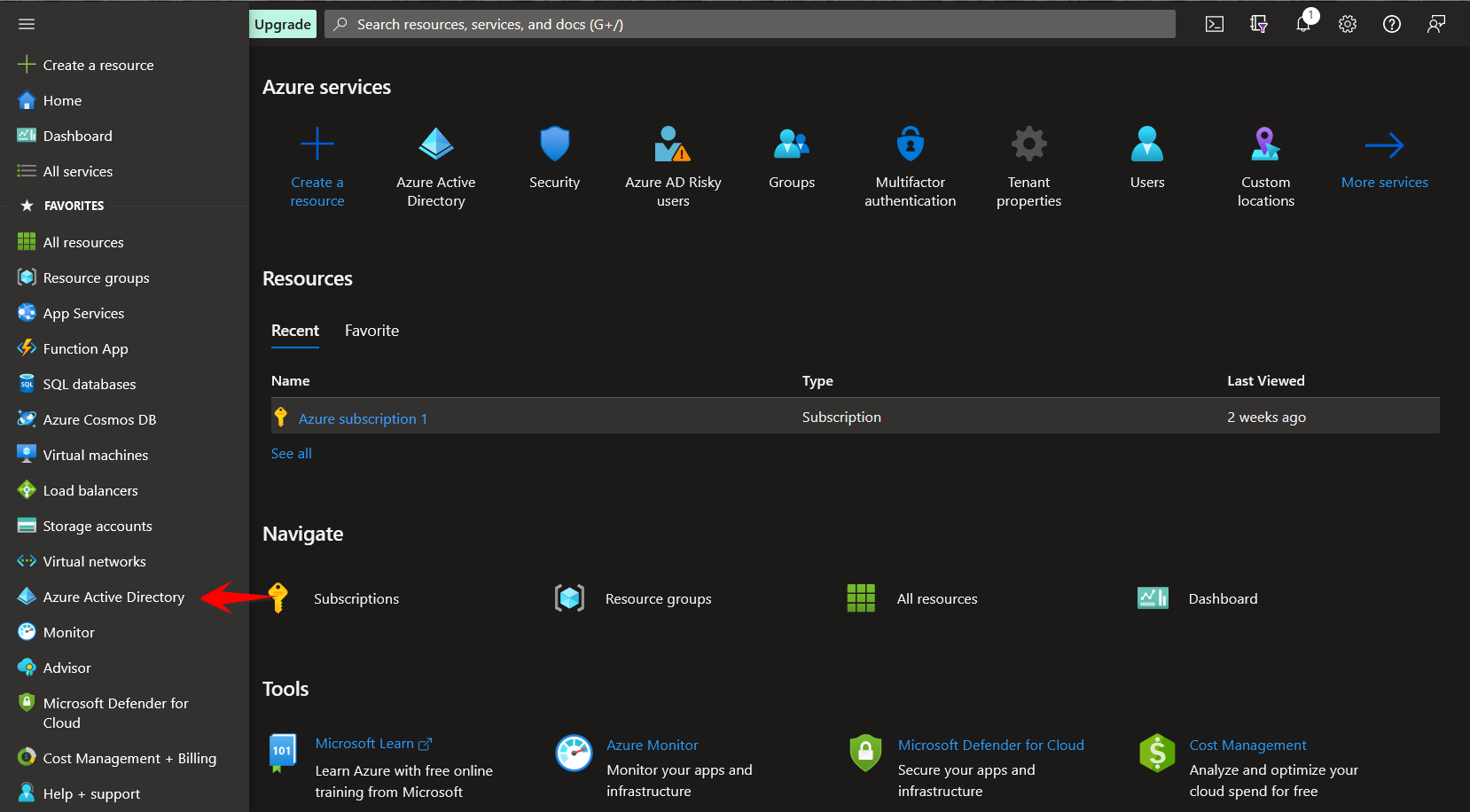Open the Microsoft Learn link

coord(373,744)
